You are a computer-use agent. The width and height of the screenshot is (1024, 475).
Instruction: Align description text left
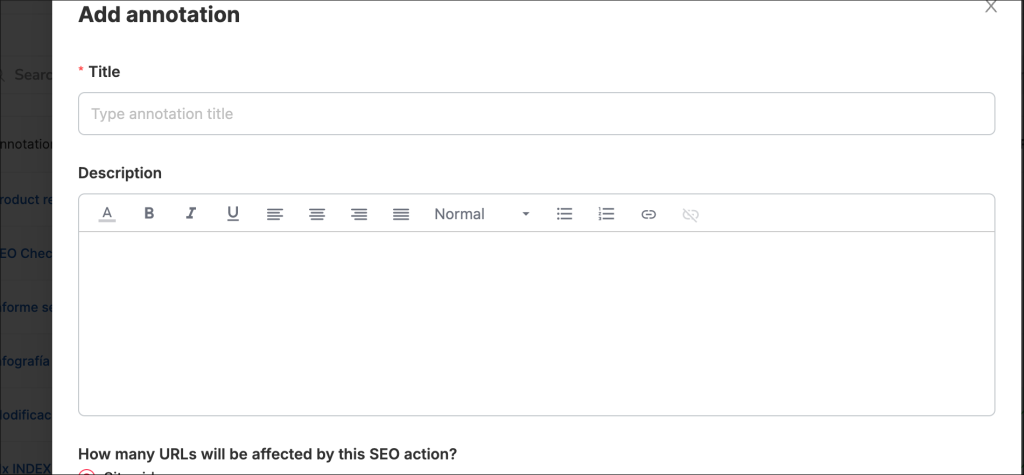(x=275, y=214)
